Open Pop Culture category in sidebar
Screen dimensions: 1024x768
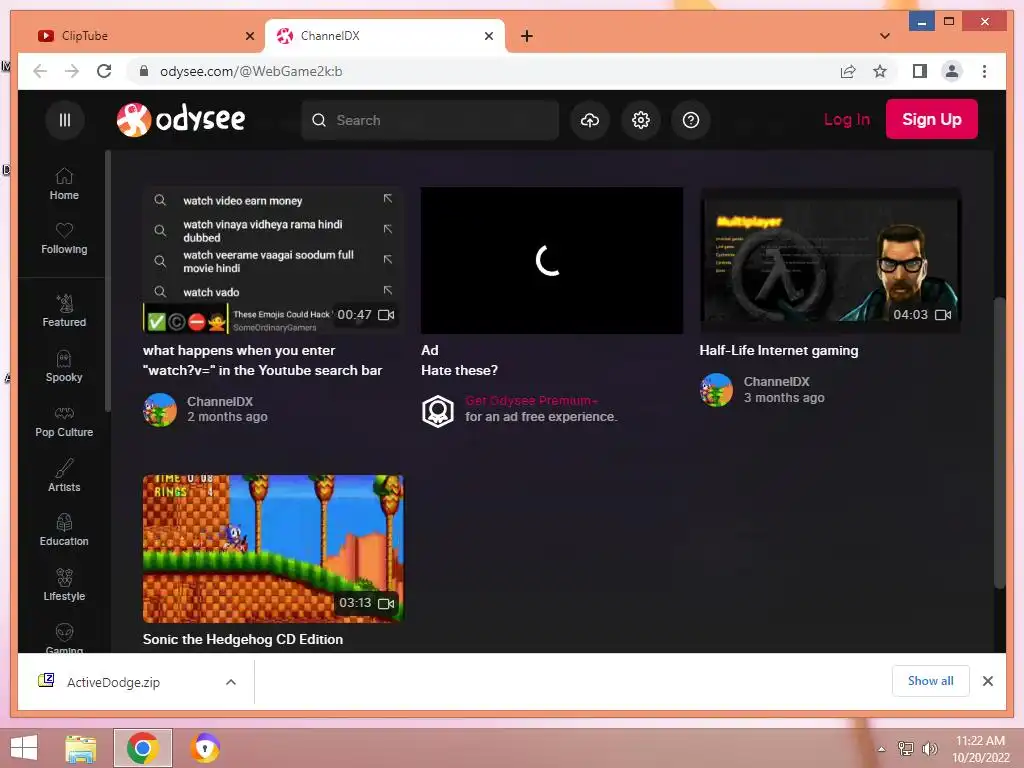(x=64, y=421)
